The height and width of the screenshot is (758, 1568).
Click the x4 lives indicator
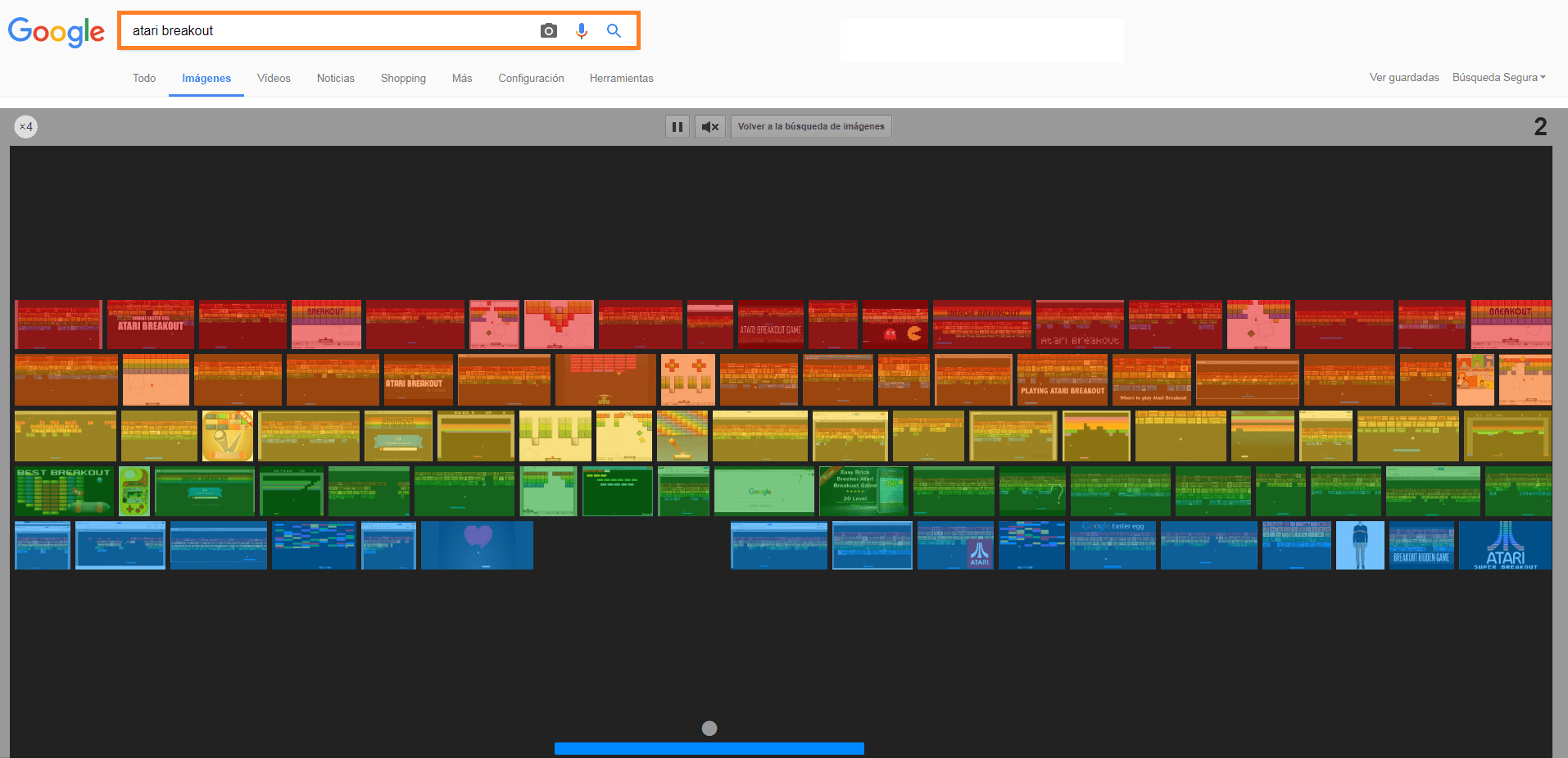coord(26,127)
